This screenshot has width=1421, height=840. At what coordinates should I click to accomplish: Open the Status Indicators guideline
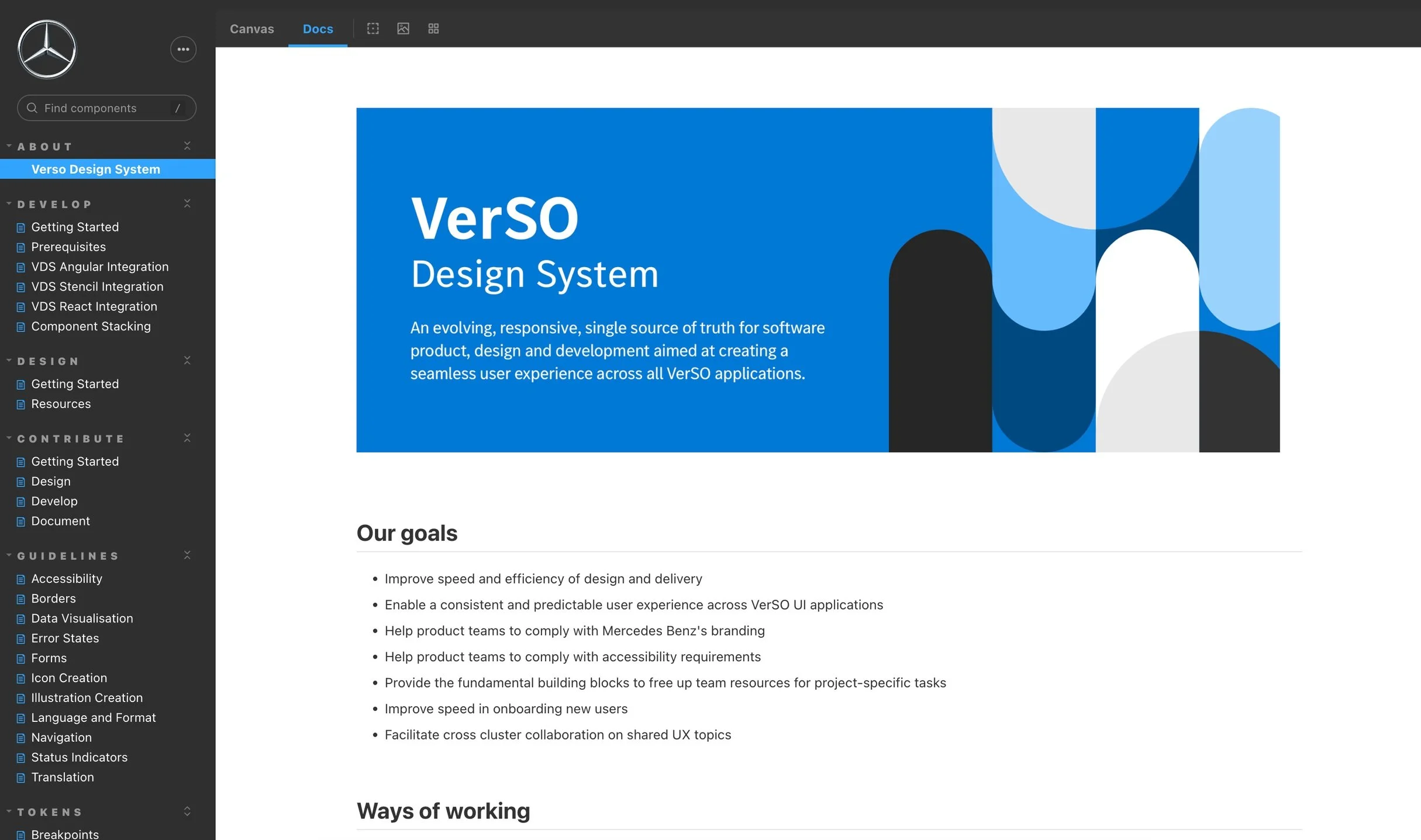pyautogui.click(x=79, y=758)
